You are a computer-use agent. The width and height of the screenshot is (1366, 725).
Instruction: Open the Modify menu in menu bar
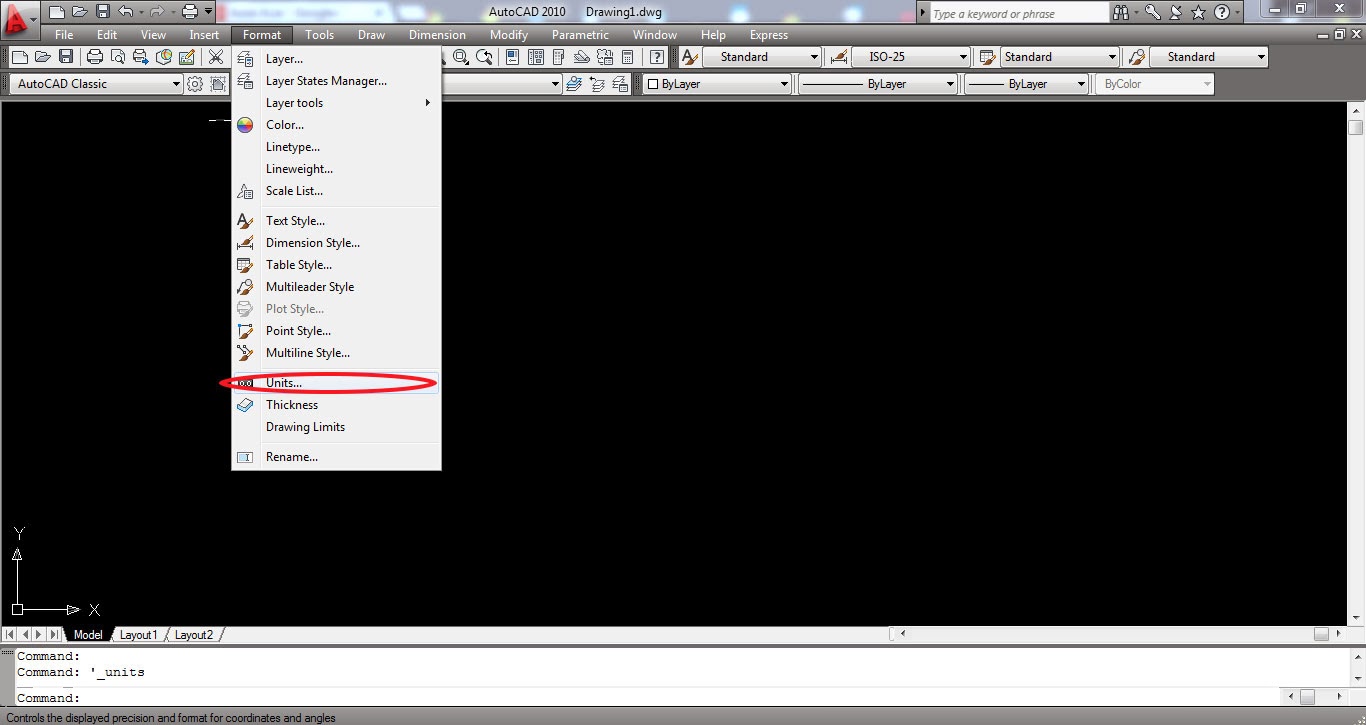pyautogui.click(x=509, y=35)
